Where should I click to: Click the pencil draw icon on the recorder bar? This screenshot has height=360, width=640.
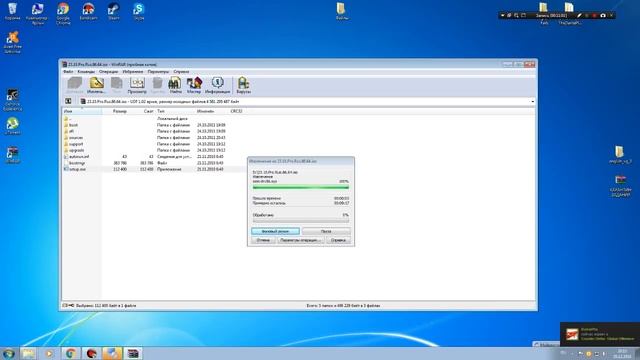(x=579, y=16)
